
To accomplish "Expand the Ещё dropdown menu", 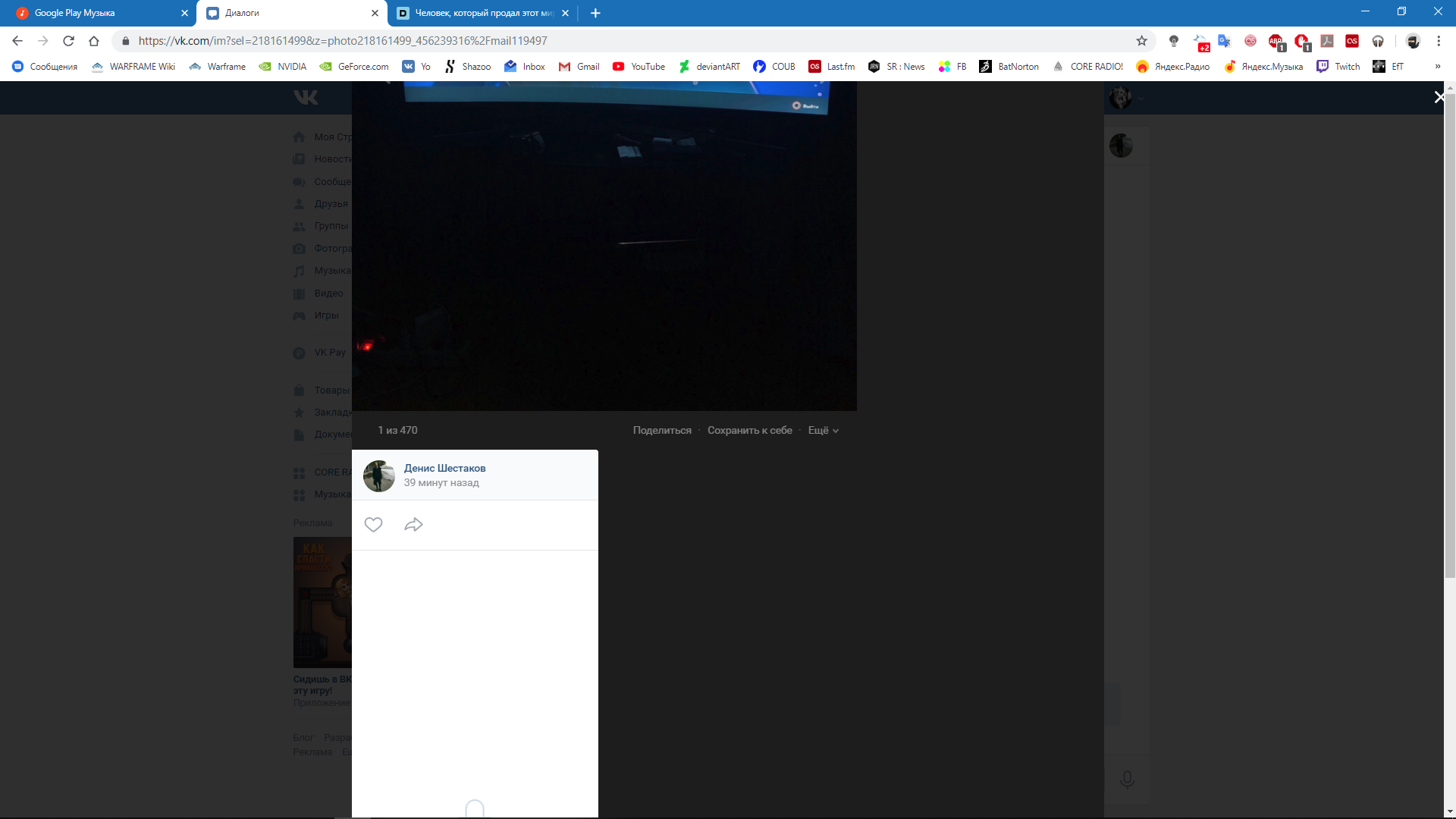I will [x=823, y=430].
